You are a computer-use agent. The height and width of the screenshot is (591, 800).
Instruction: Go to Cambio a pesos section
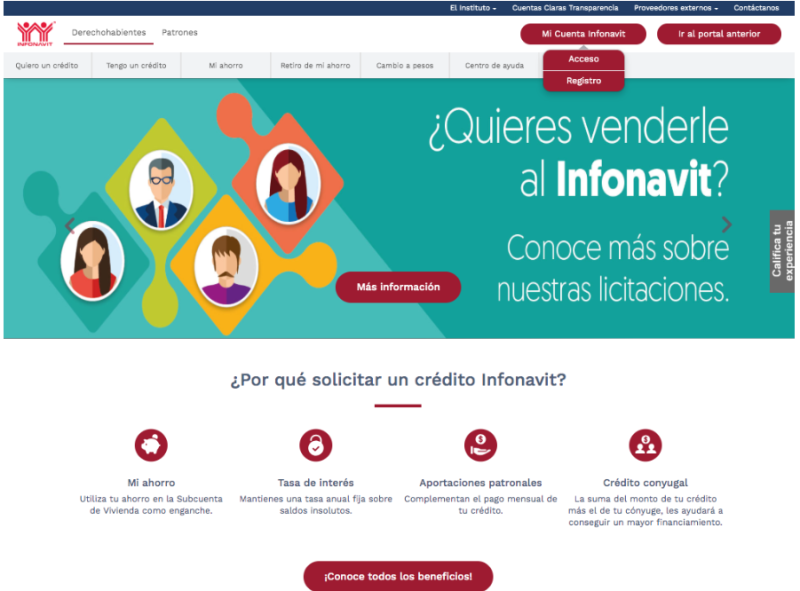tap(405, 65)
